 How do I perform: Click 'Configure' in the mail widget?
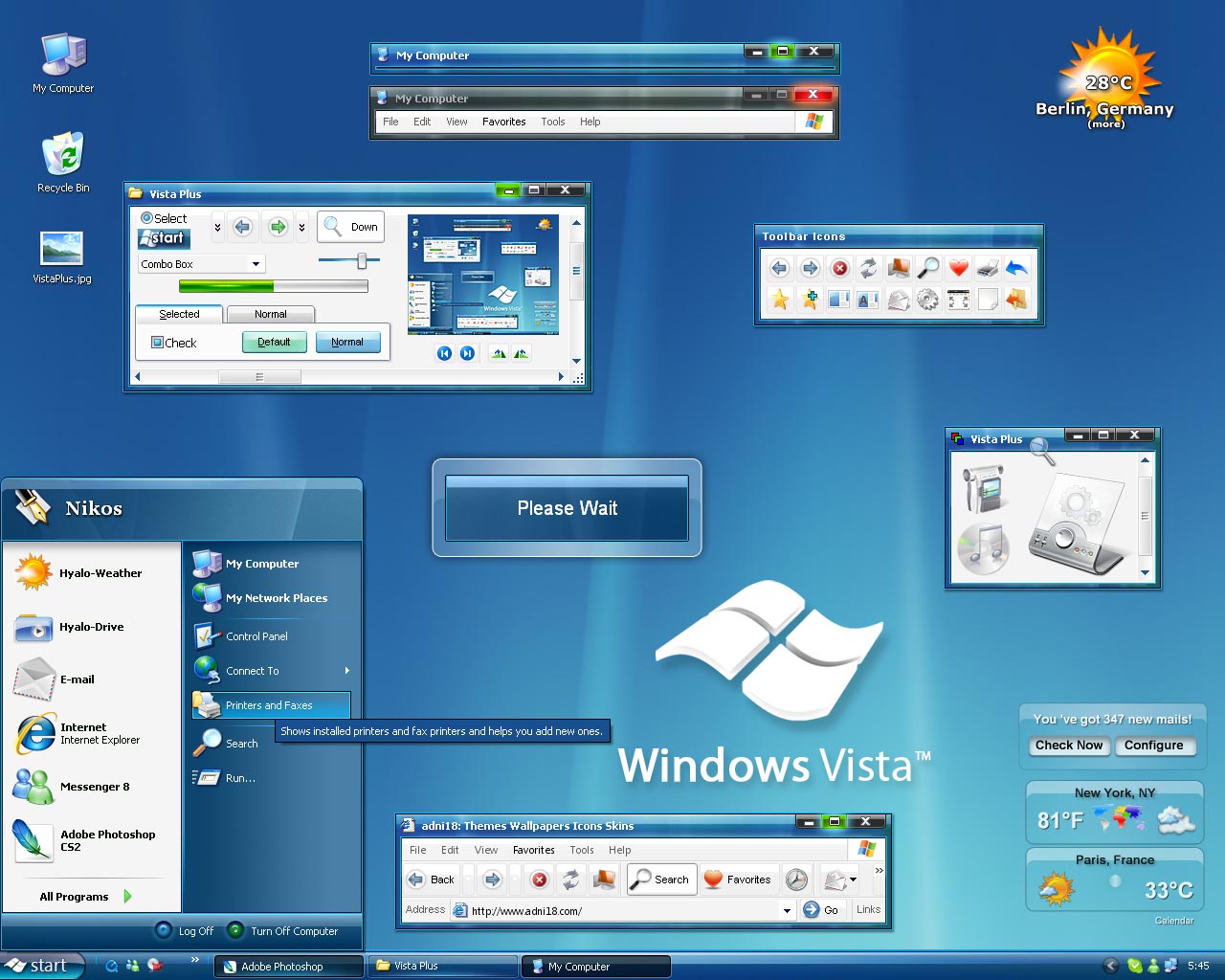(x=1154, y=746)
